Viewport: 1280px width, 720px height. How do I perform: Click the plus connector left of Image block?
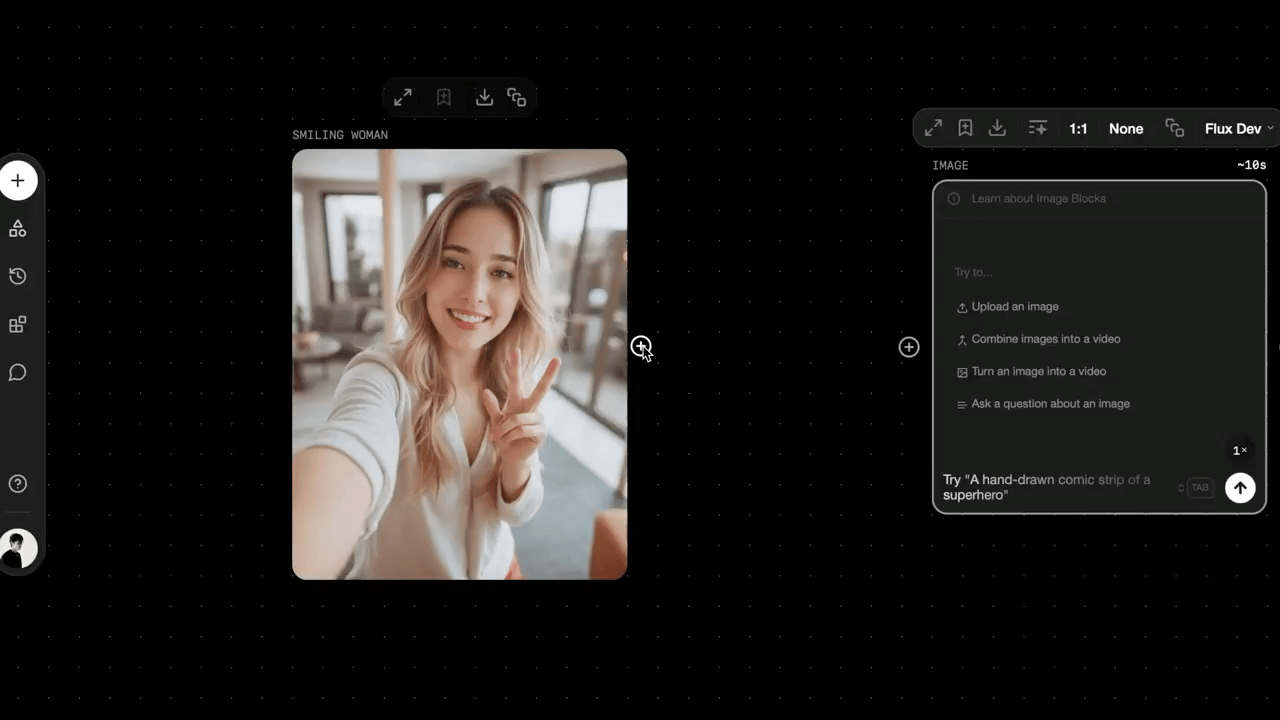click(x=909, y=347)
